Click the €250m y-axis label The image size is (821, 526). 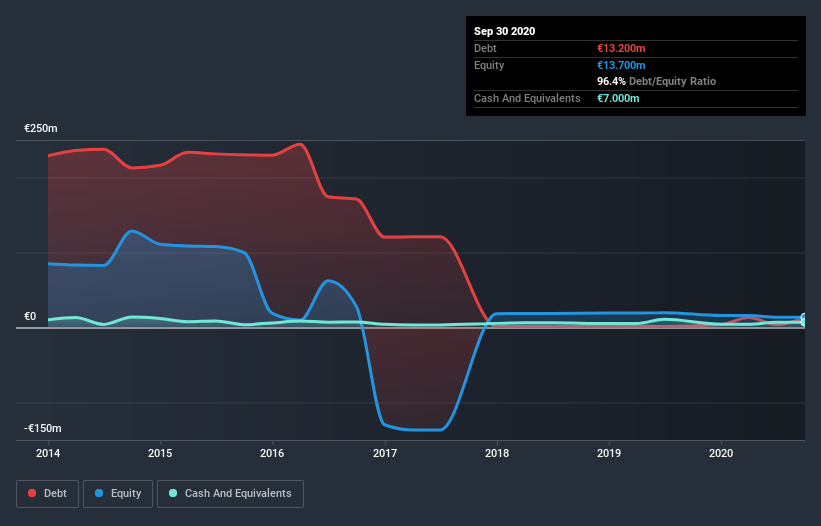[41, 128]
